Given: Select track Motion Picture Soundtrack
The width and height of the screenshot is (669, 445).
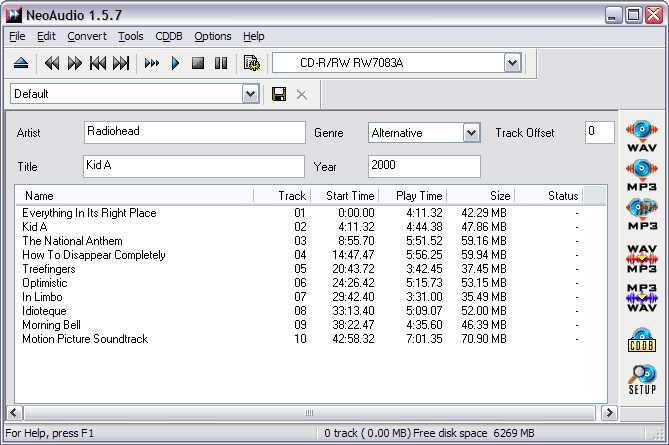Looking at the screenshot, I should [85, 339].
